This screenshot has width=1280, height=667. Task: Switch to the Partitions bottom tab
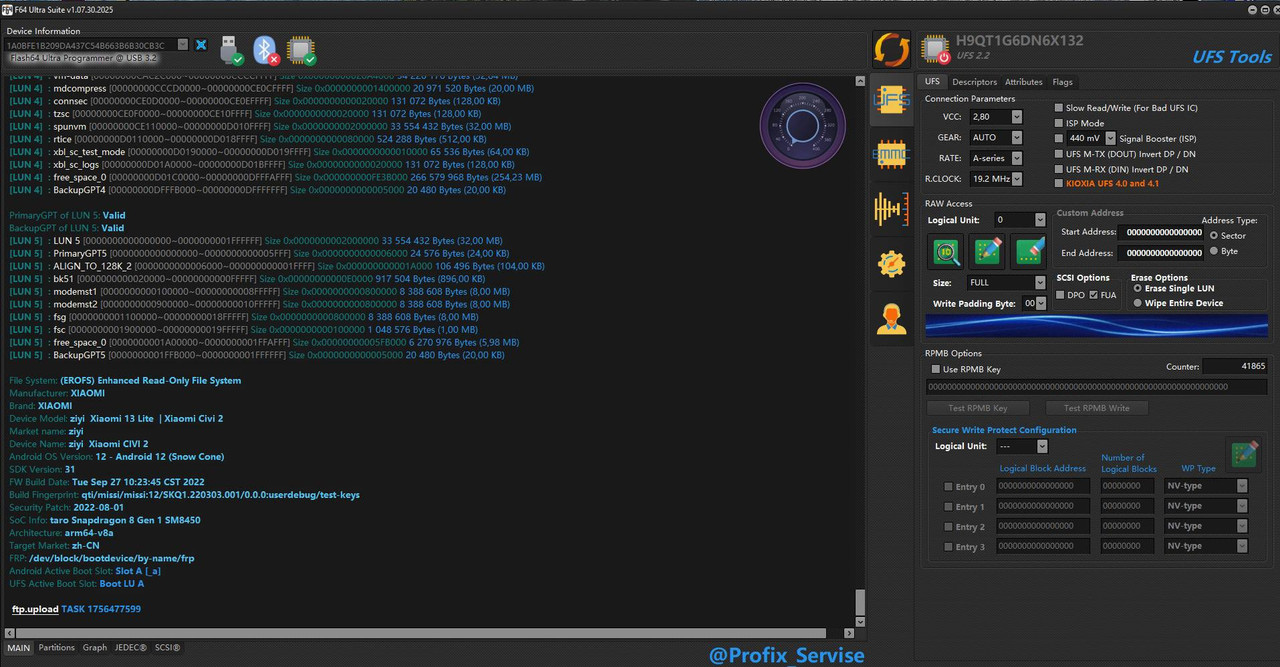tap(57, 648)
